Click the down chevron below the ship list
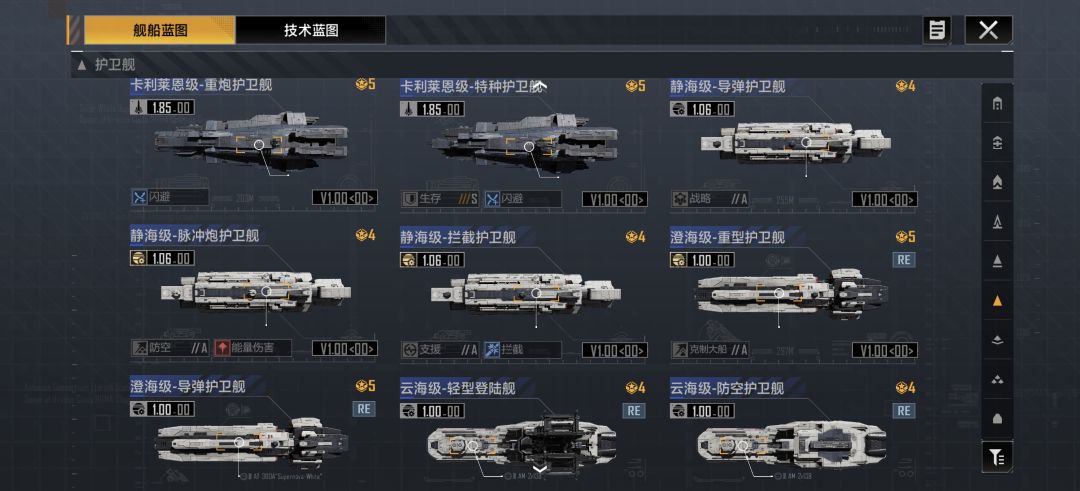Image resolution: width=1080 pixels, height=491 pixels. coord(541,470)
